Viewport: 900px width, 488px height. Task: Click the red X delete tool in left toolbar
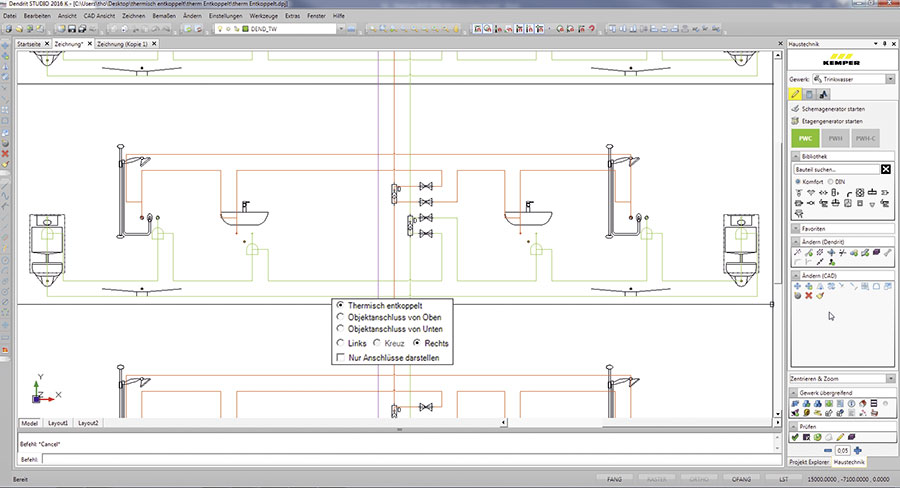pyautogui.click(x=5, y=154)
